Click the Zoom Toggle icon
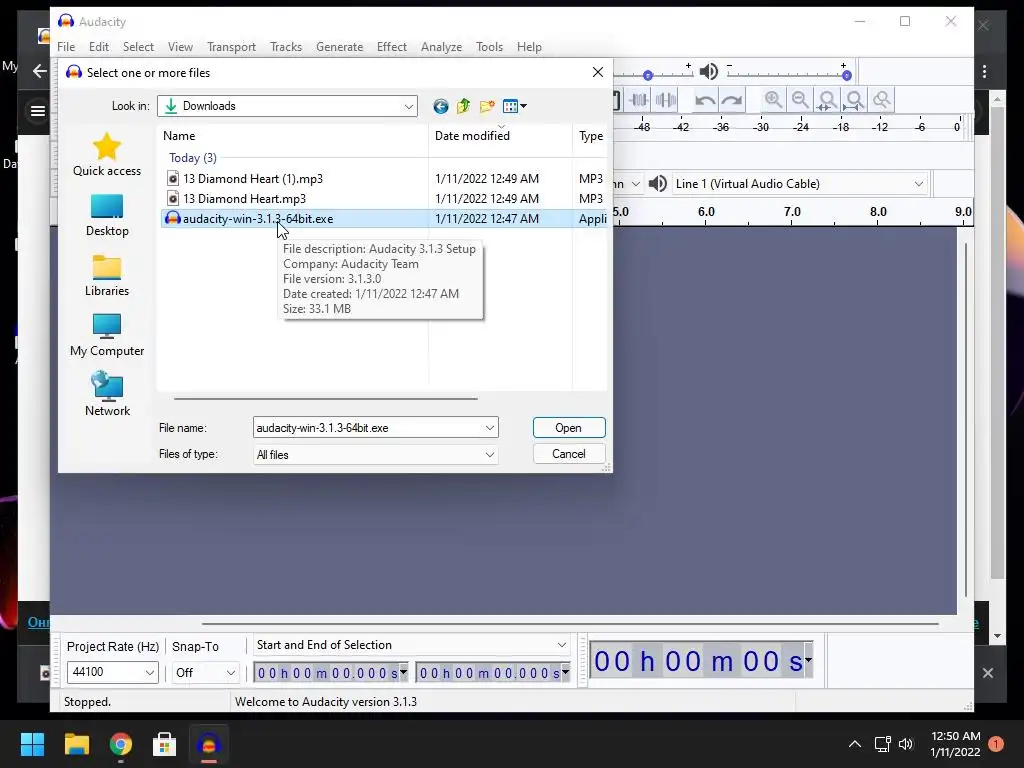1024x768 pixels. coord(882,100)
